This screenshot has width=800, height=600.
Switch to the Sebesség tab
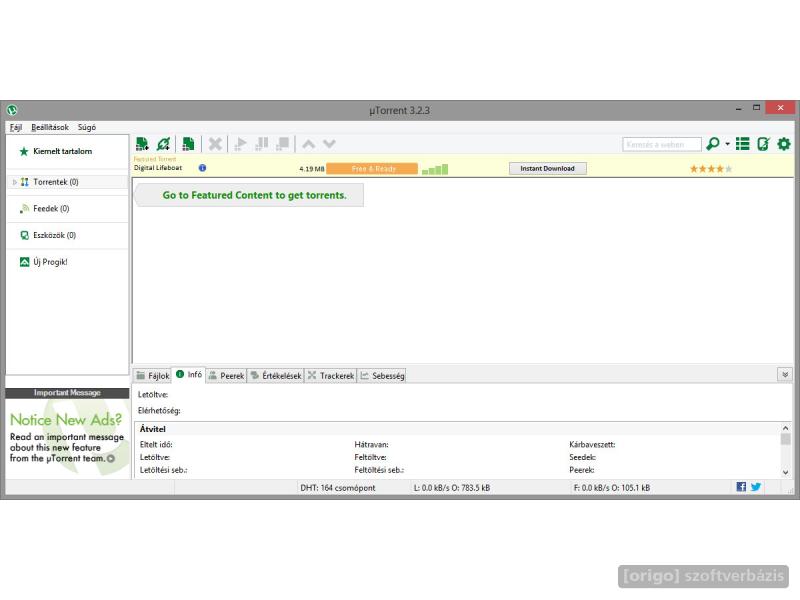pyautogui.click(x=382, y=376)
